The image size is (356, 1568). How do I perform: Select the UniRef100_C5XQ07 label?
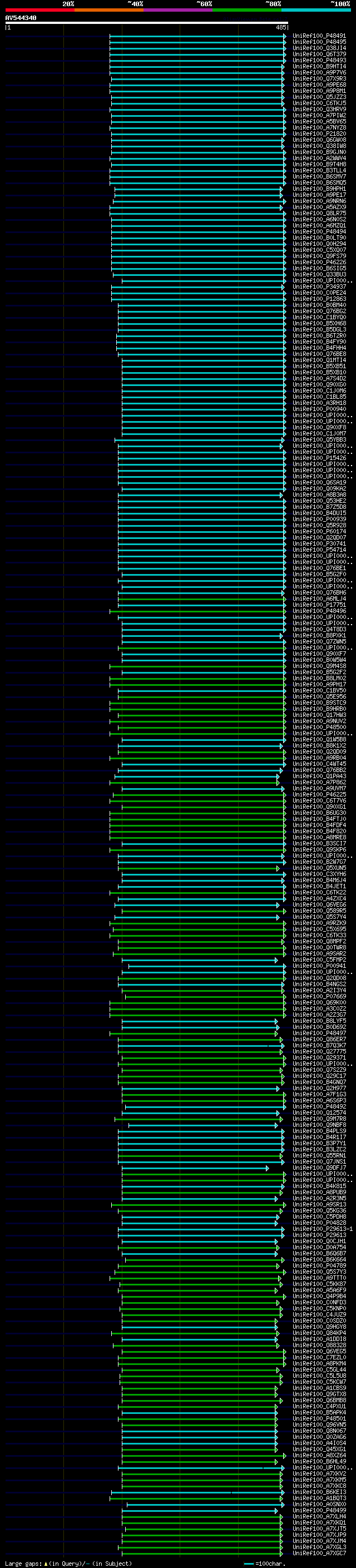(x=319, y=250)
